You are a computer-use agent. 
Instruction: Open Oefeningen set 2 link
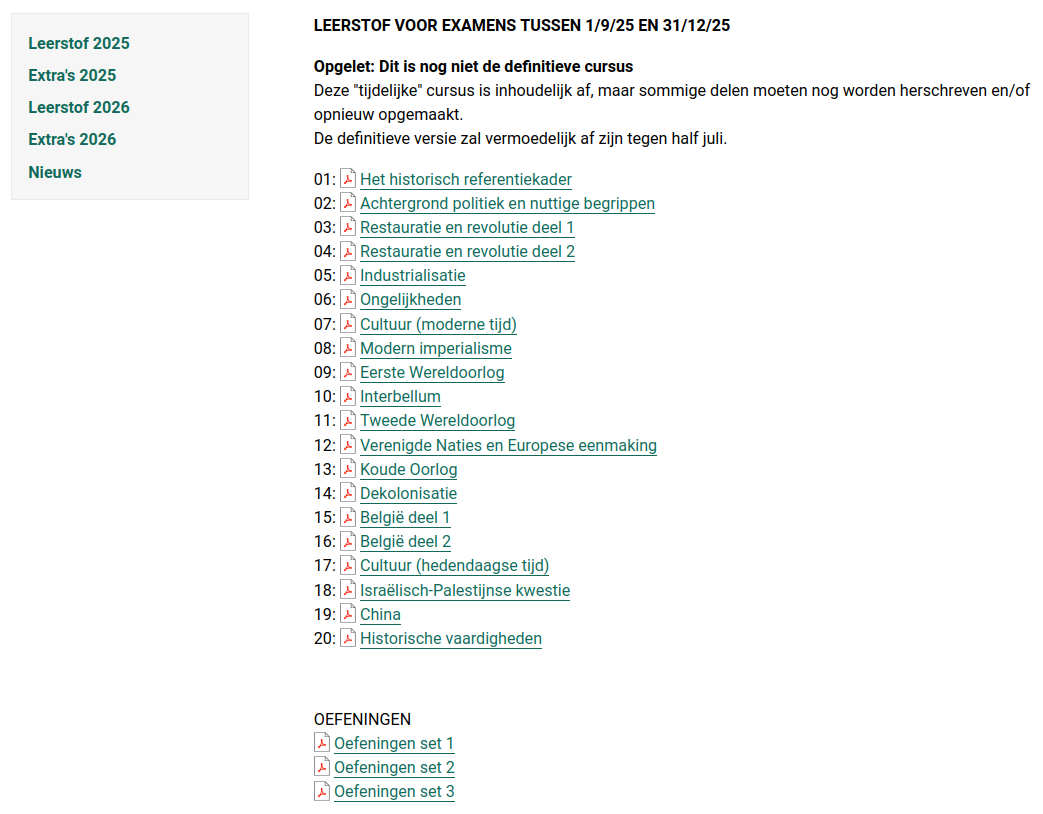click(x=394, y=767)
